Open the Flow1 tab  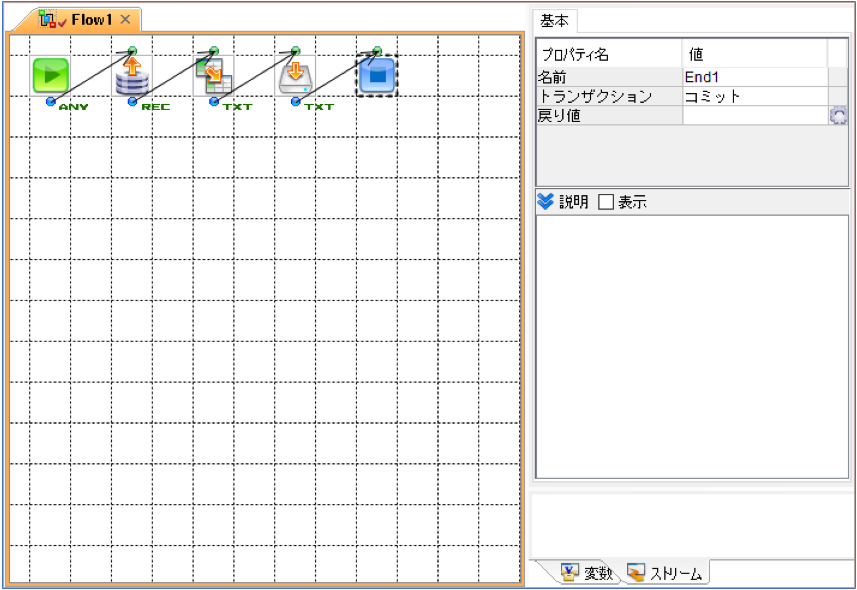(91, 20)
